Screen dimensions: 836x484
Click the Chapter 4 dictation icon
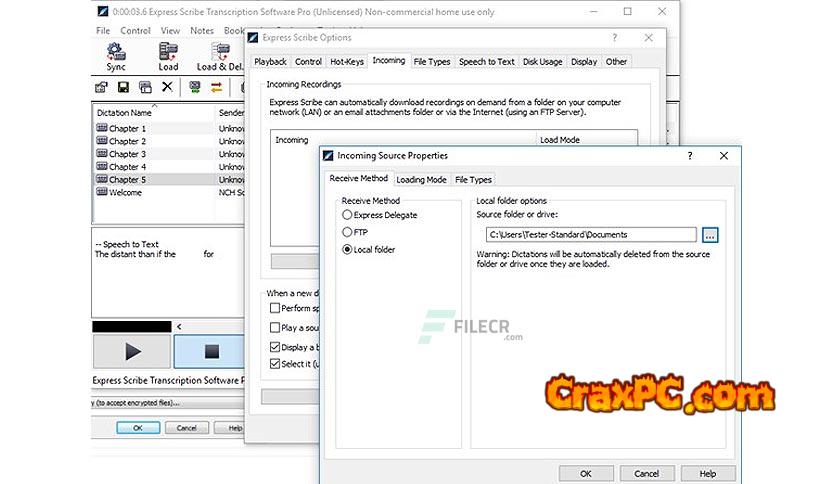click(102, 166)
